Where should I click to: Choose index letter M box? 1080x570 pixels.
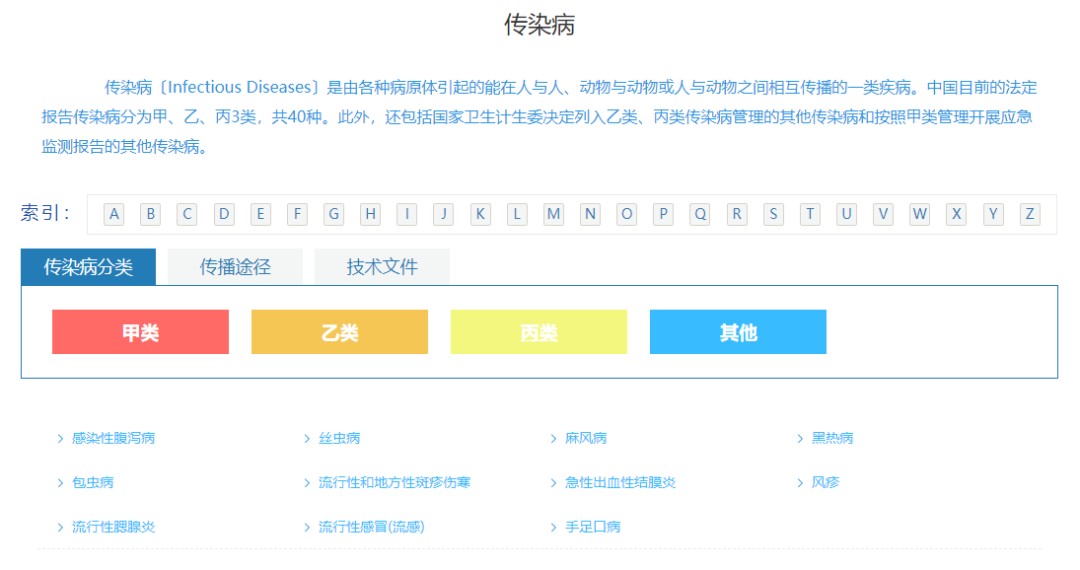tap(554, 214)
